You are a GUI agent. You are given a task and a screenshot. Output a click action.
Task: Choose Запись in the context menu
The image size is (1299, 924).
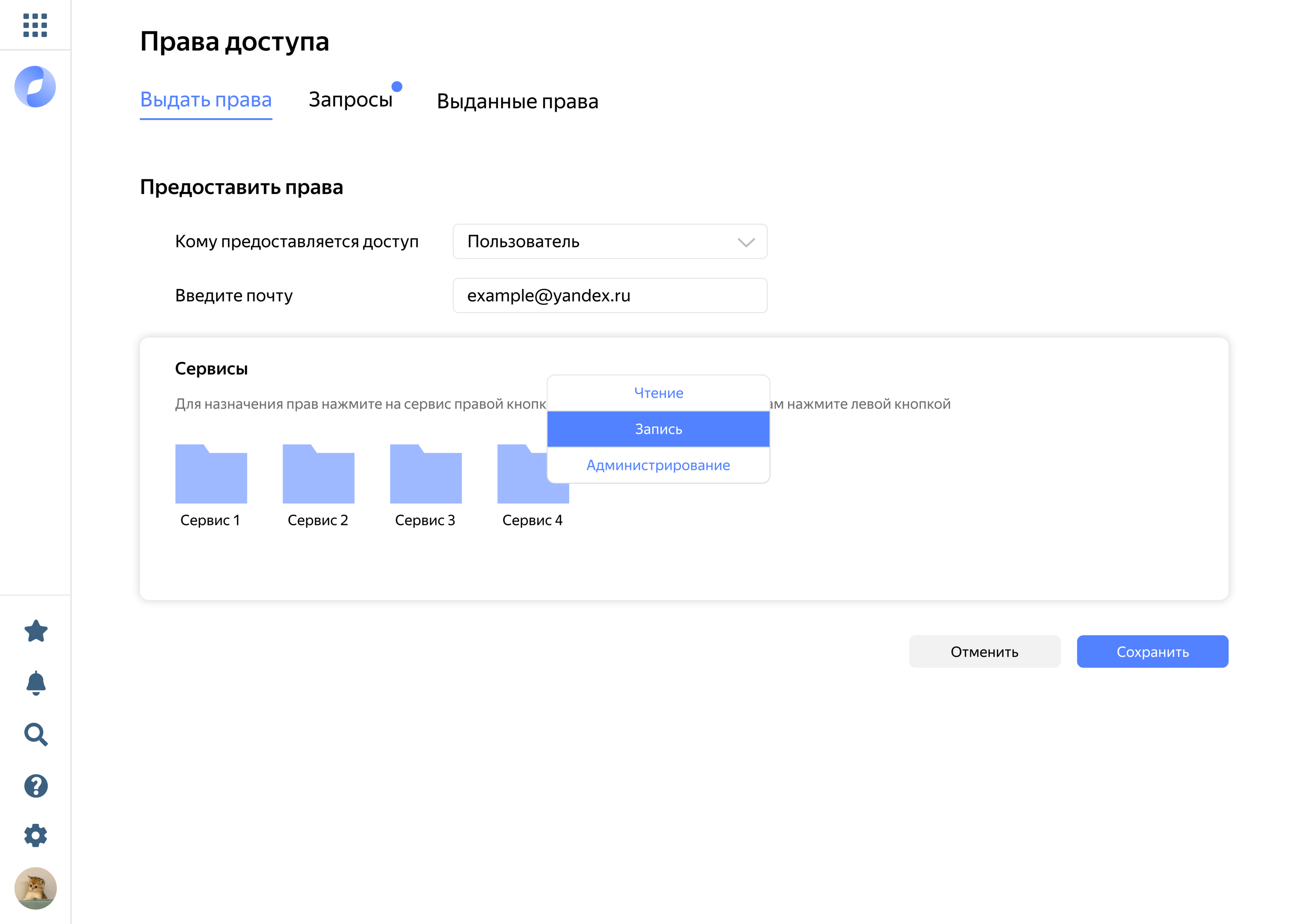658,429
